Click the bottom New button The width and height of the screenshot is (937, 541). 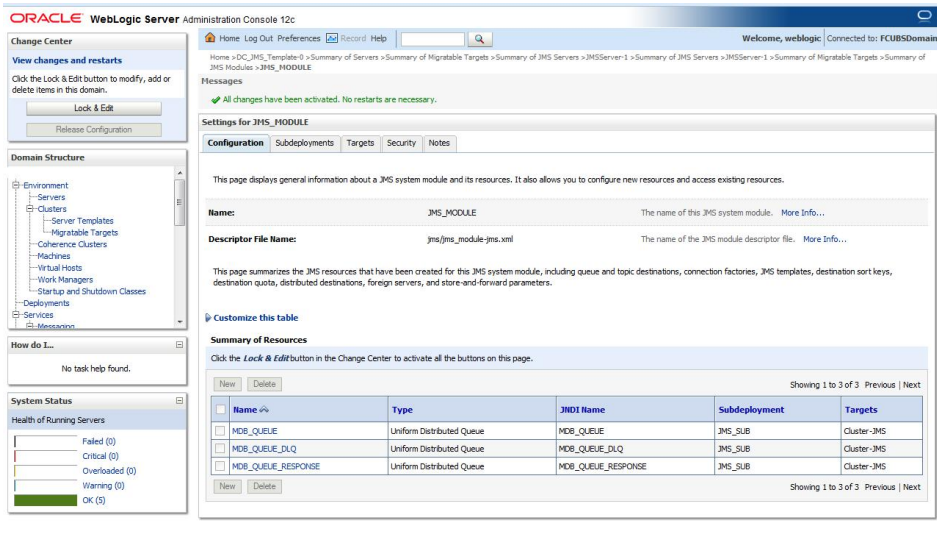227,486
